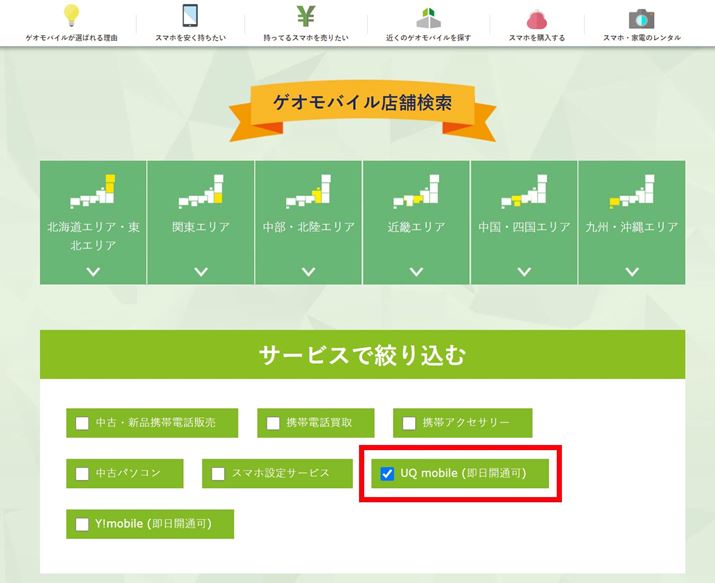The image size is (715, 583).
Task: Open 持ってるスマホを売りたい menu item
Action: (306, 38)
